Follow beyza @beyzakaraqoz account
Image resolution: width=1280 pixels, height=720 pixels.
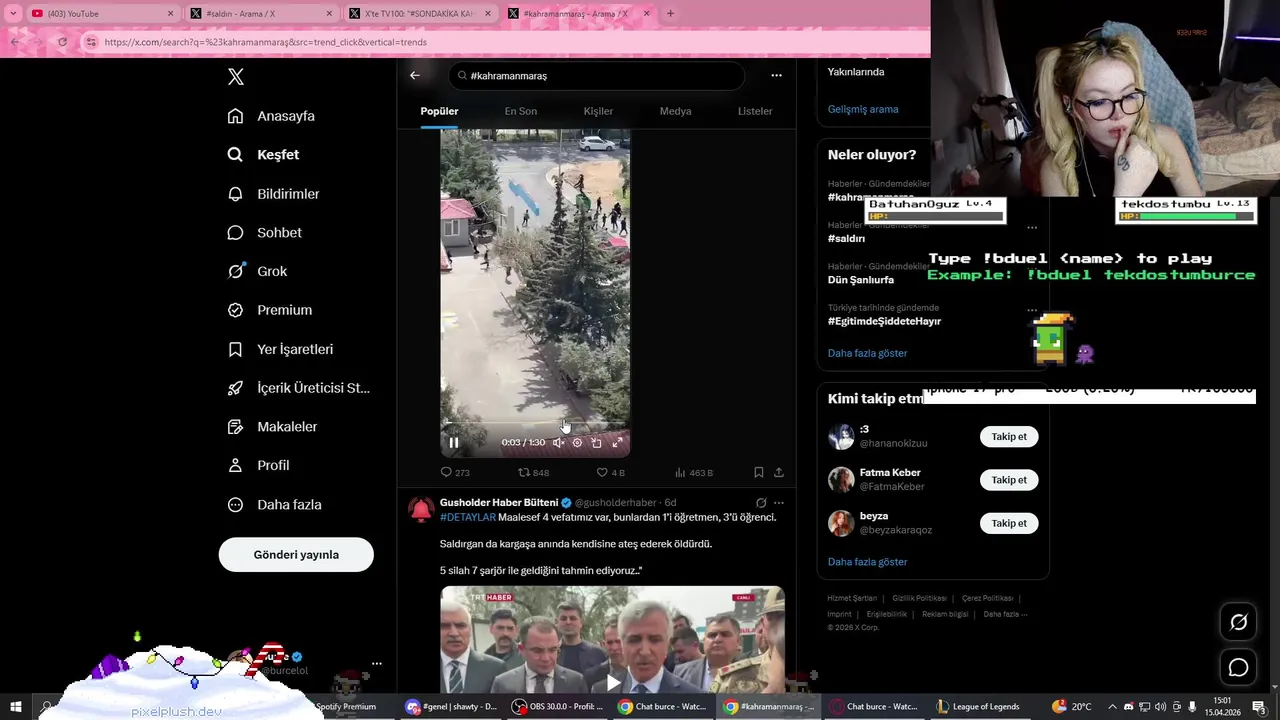click(x=1009, y=523)
